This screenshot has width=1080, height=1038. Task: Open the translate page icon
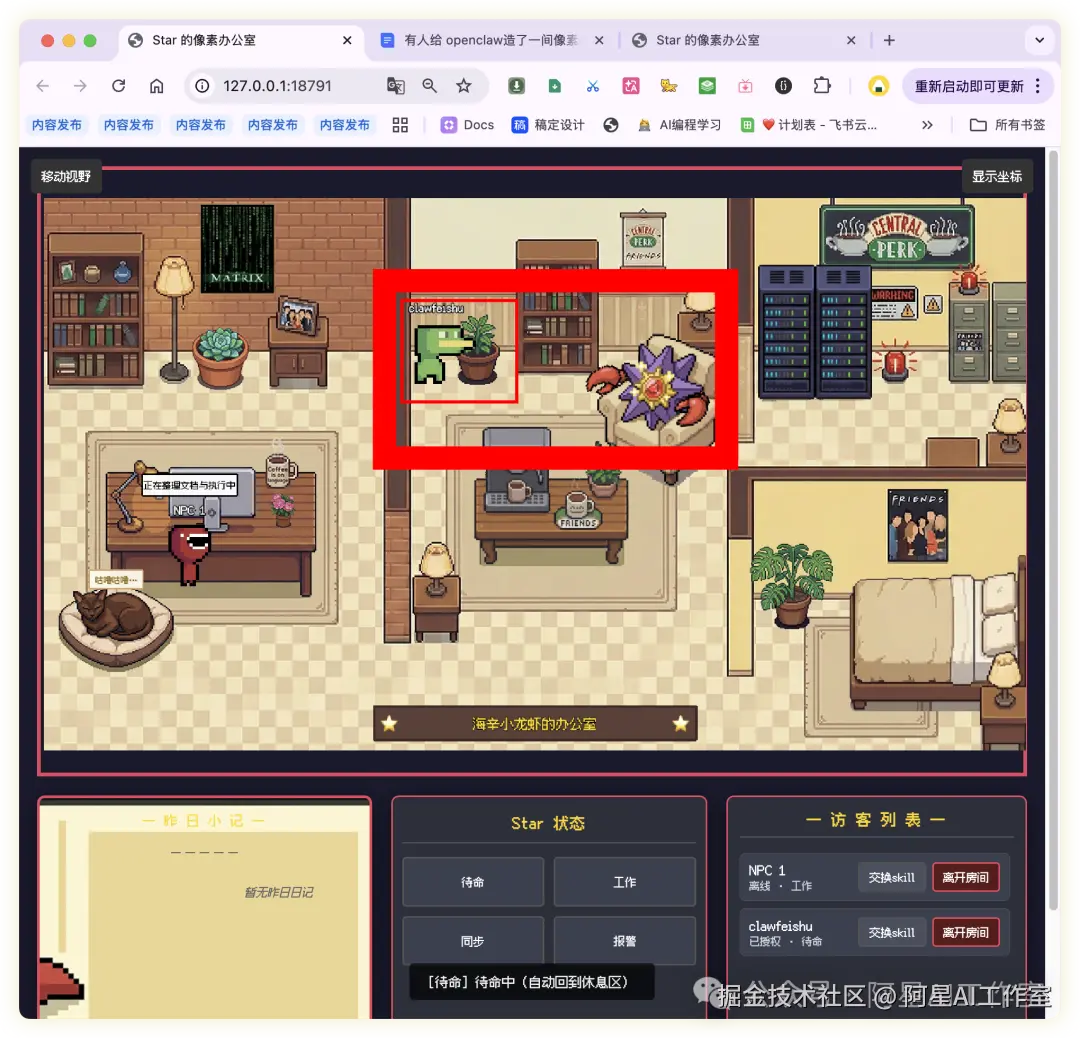[395, 86]
